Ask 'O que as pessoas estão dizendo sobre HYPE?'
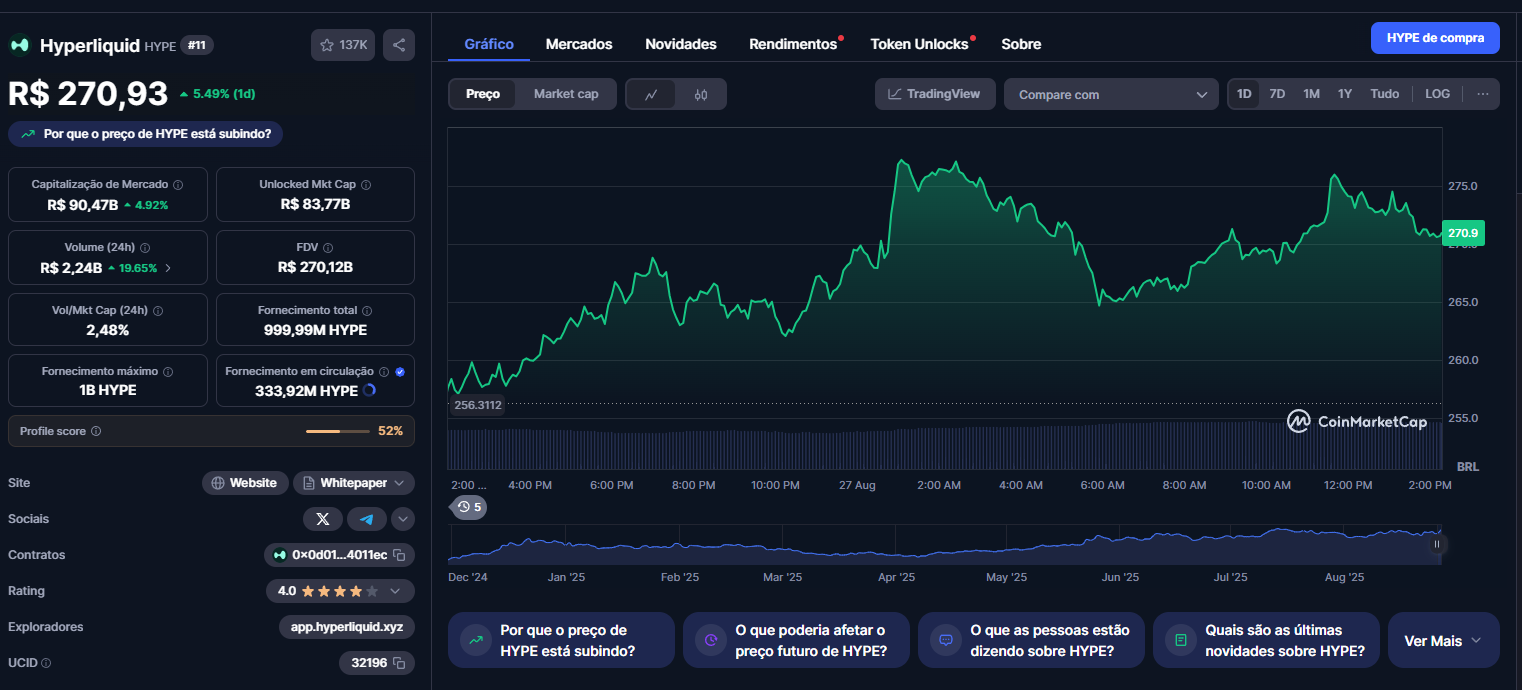Screen dimensions: 1522x690 coord(1031,640)
